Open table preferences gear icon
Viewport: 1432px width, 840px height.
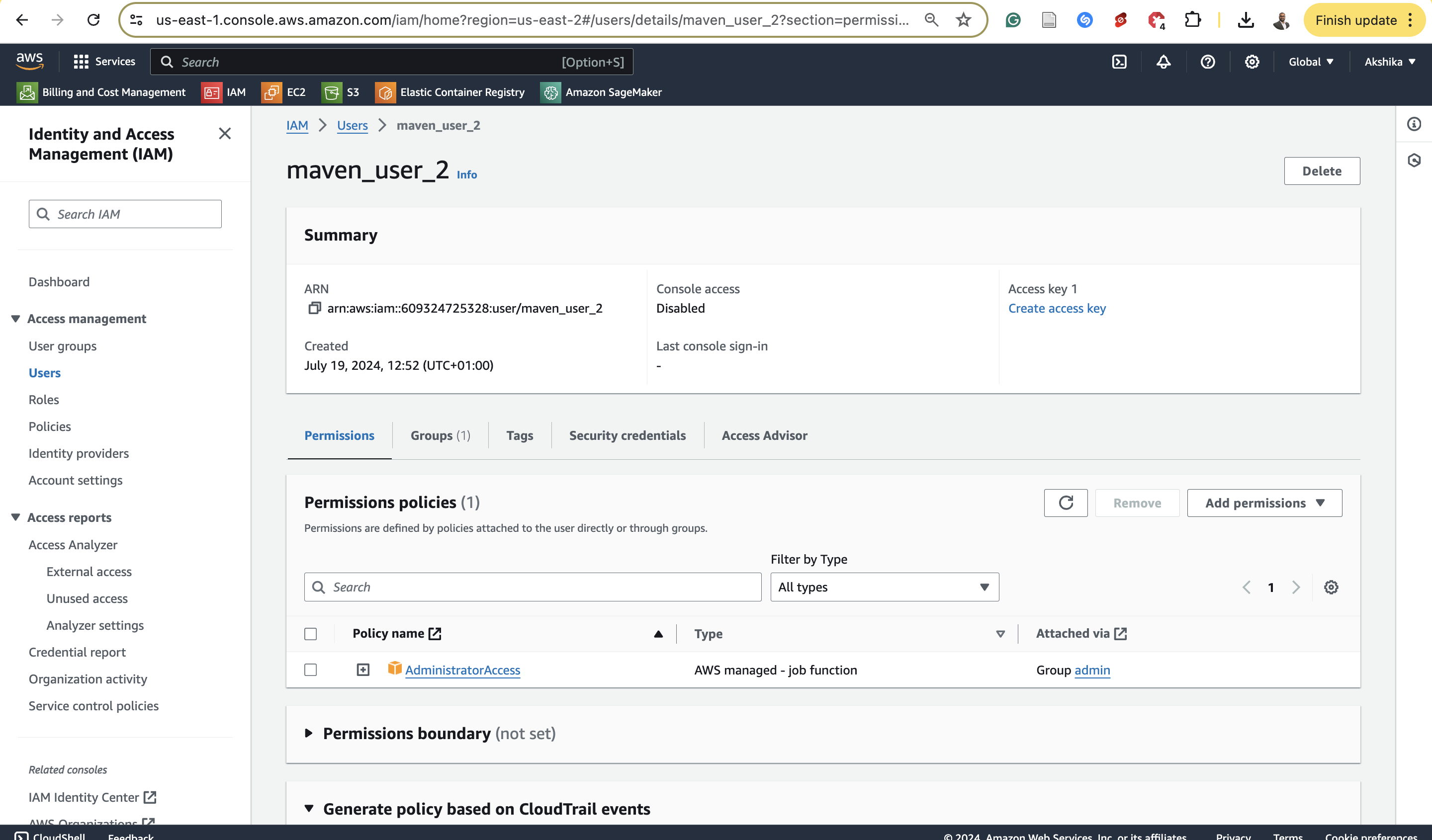(x=1331, y=588)
